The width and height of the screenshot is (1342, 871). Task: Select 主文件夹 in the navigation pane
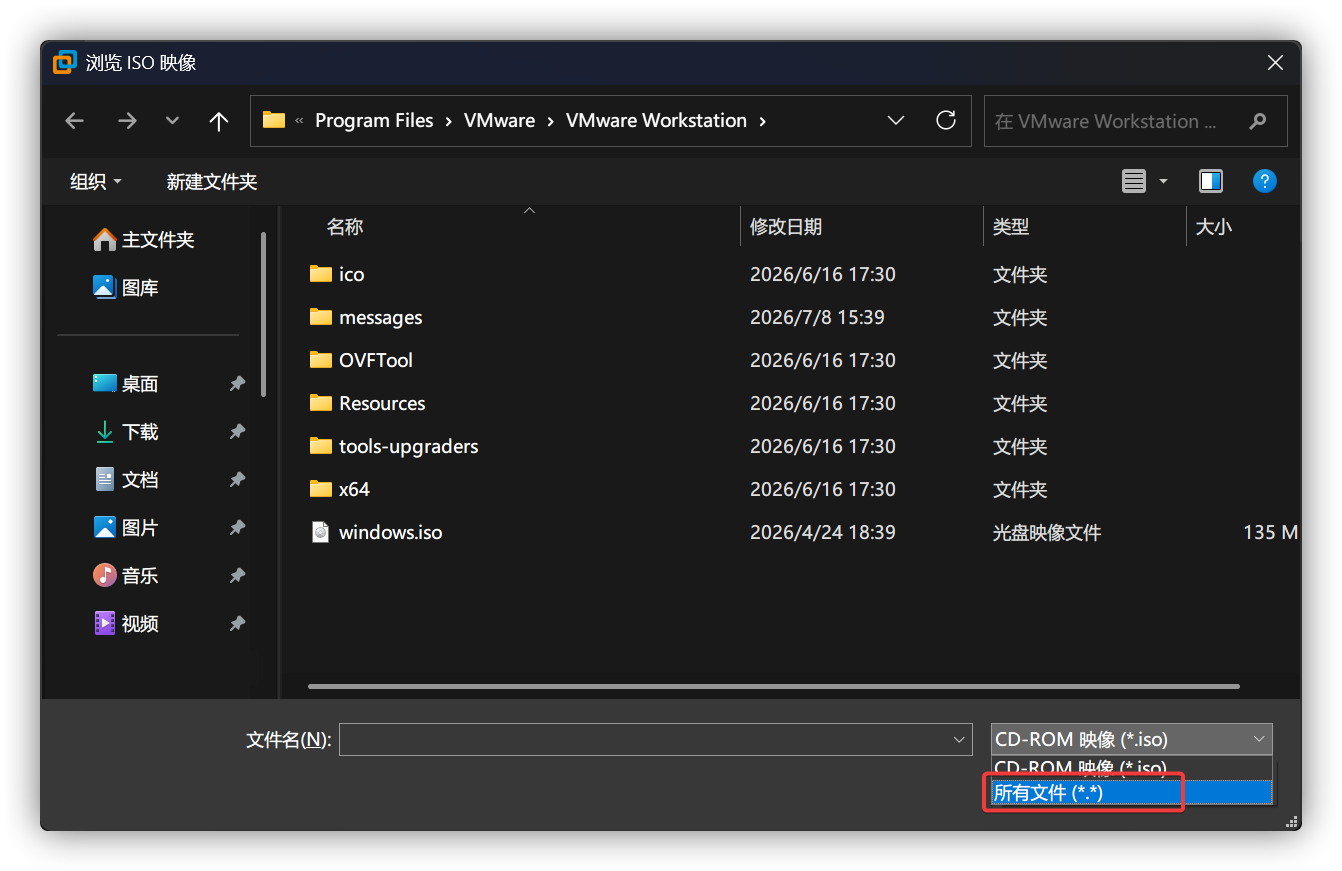[x=144, y=240]
